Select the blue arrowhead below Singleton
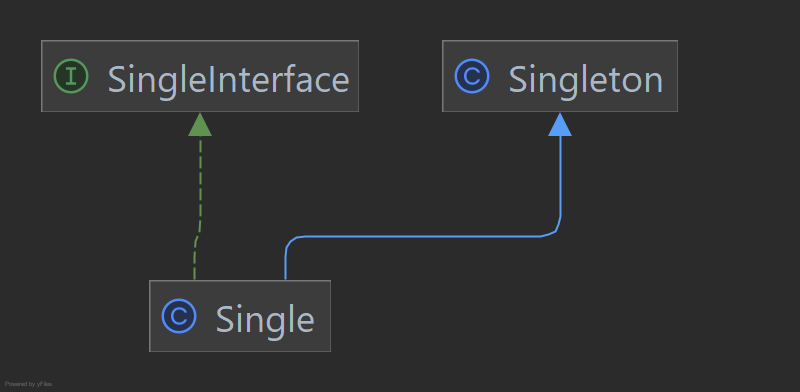800x392 pixels. (560, 124)
